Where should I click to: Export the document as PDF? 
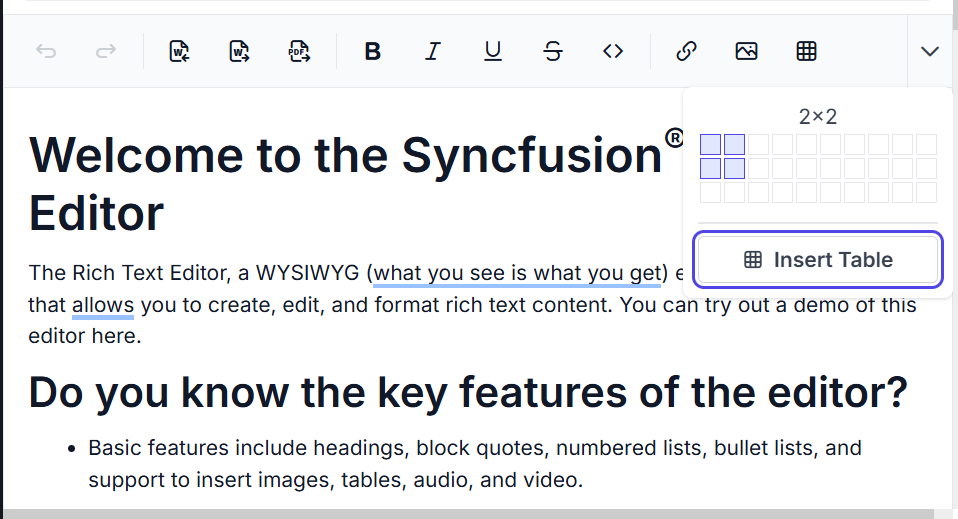(x=298, y=51)
